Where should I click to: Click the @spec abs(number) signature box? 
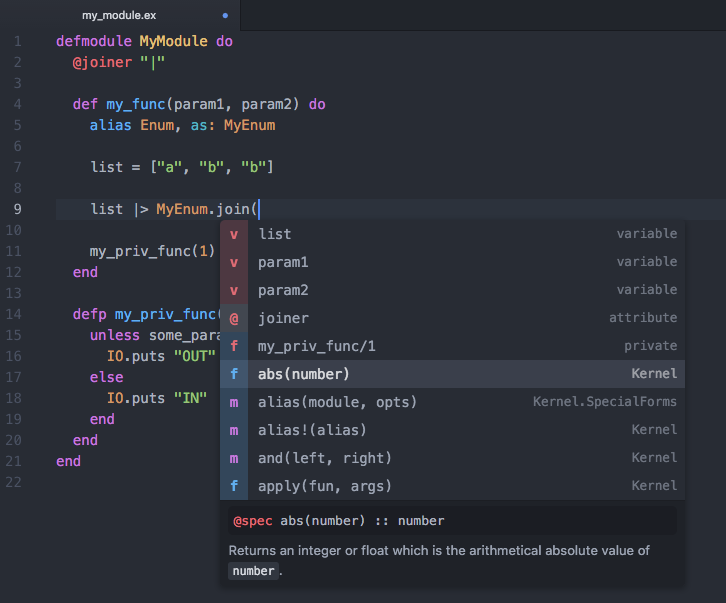point(452,521)
